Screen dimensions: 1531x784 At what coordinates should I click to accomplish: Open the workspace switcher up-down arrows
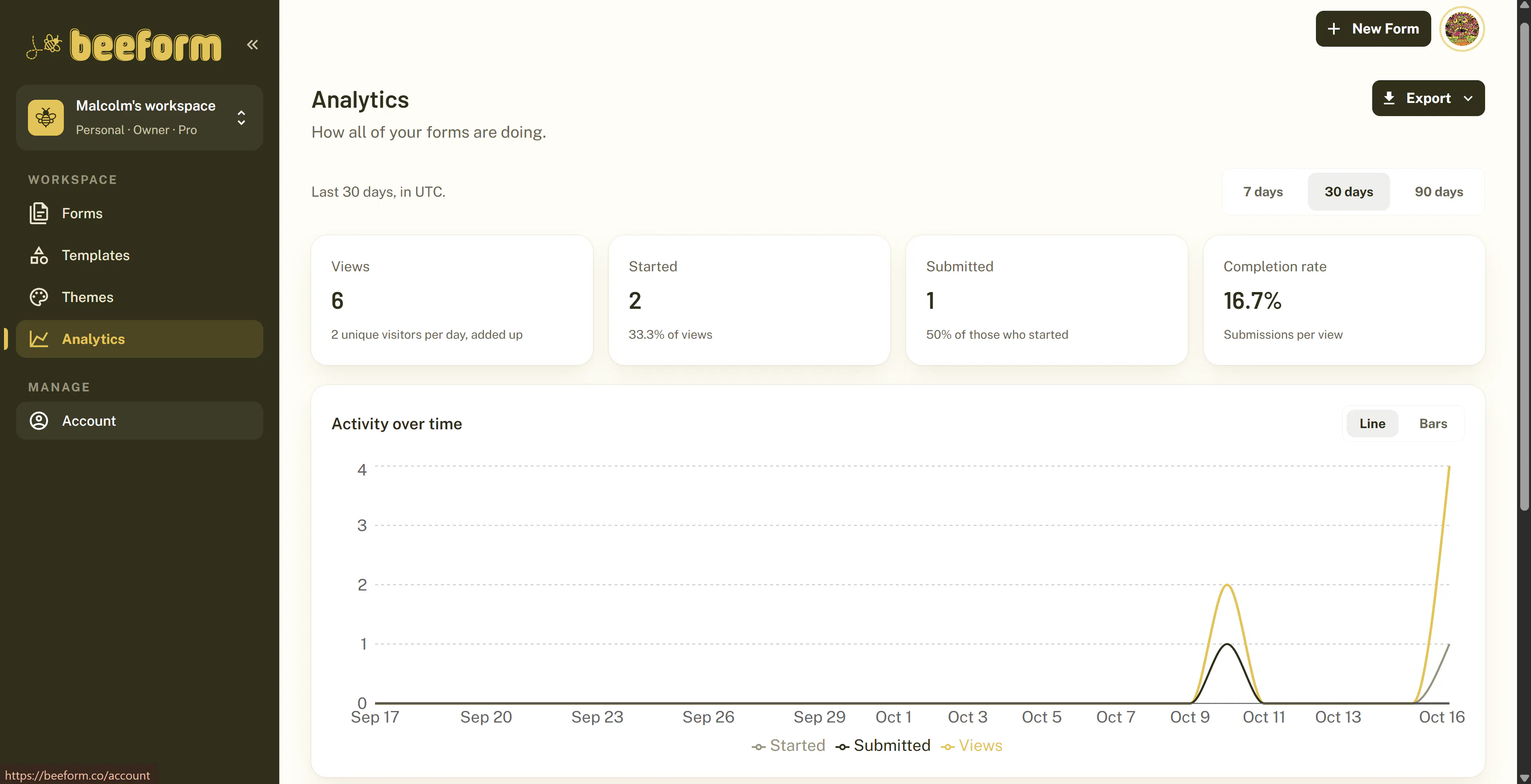point(241,117)
